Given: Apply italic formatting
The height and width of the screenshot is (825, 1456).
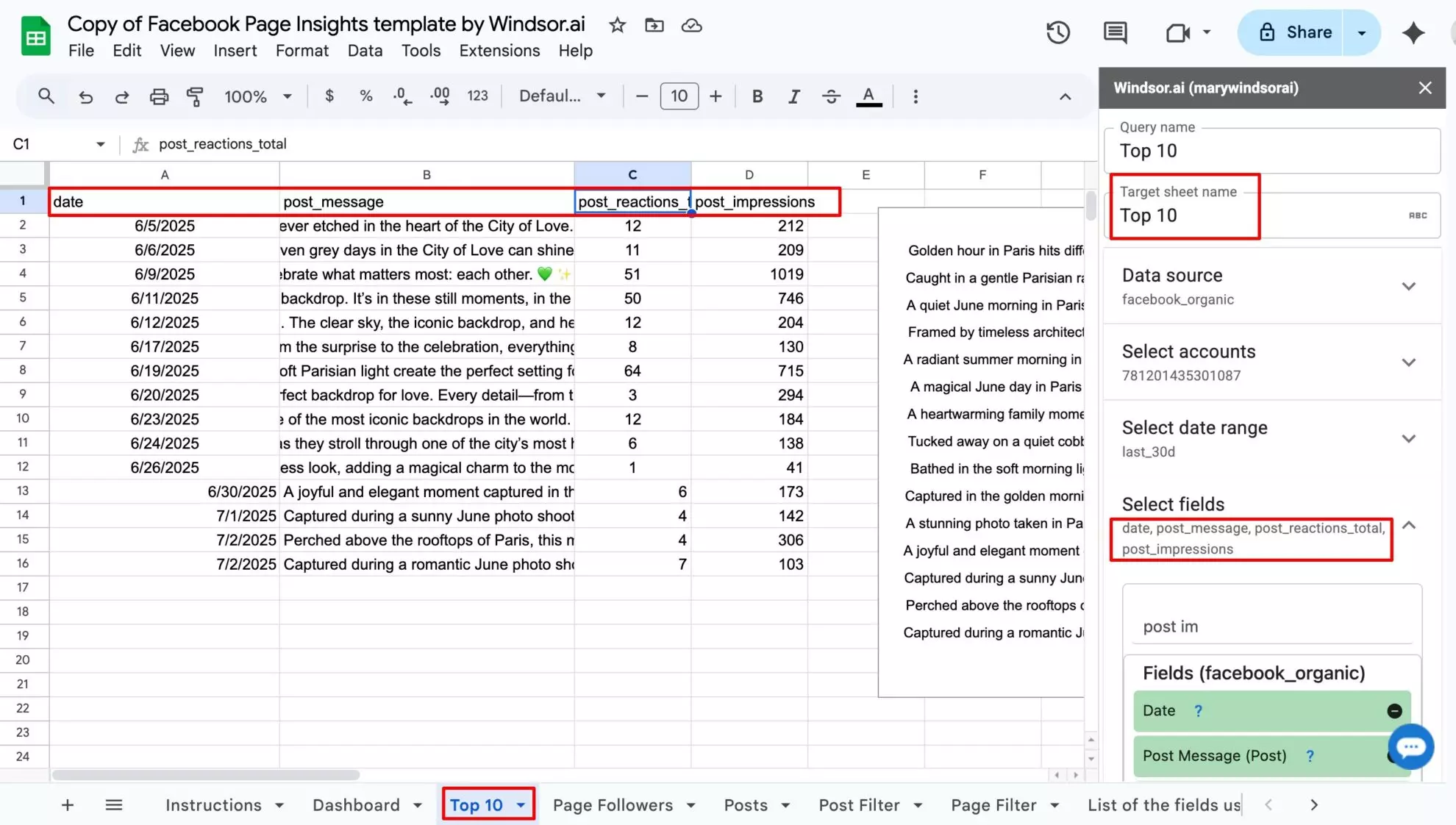Looking at the screenshot, I should coord(793,96).
